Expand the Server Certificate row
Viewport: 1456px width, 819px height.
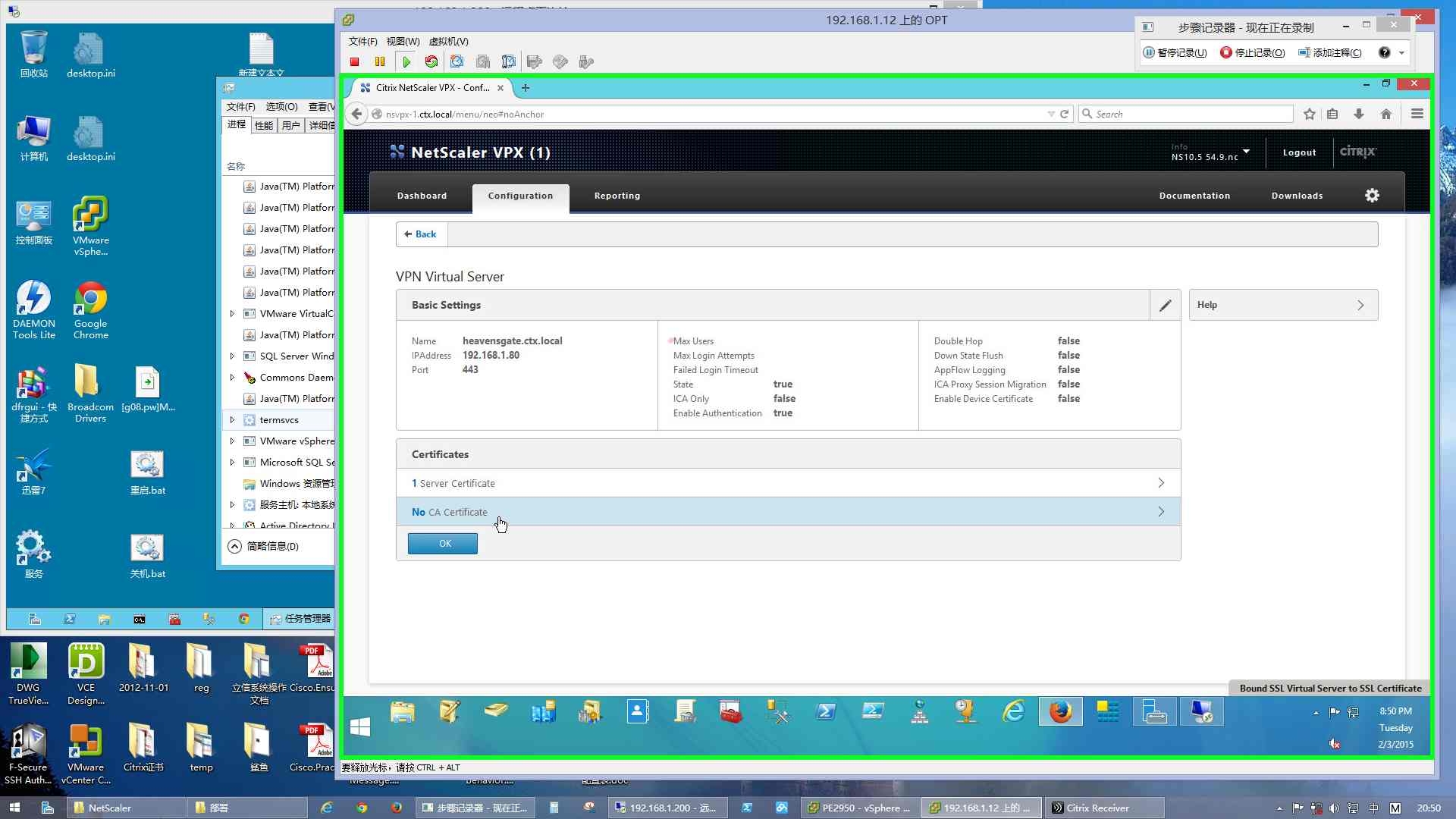pyautogui.click(x=788, y=483)
